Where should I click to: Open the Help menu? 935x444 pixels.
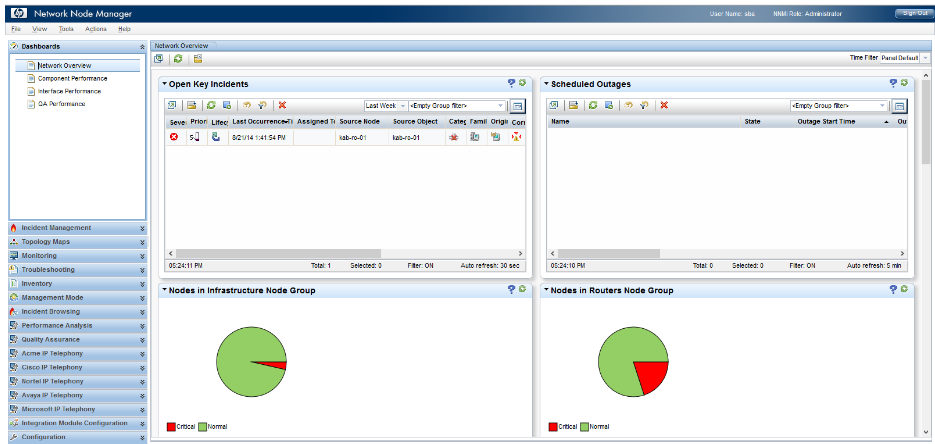click(125, 29)
